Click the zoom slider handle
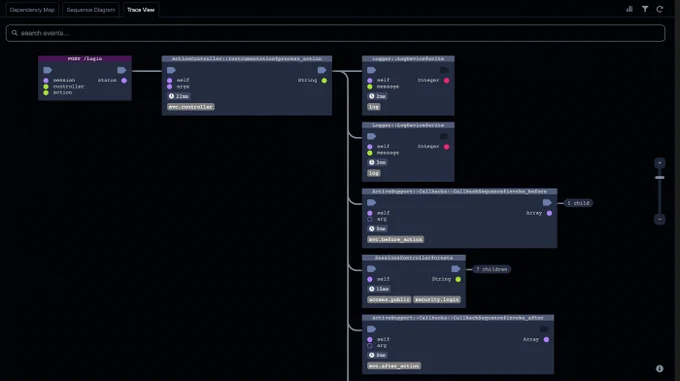The image size is (680, 381). [x=660, y=178]
